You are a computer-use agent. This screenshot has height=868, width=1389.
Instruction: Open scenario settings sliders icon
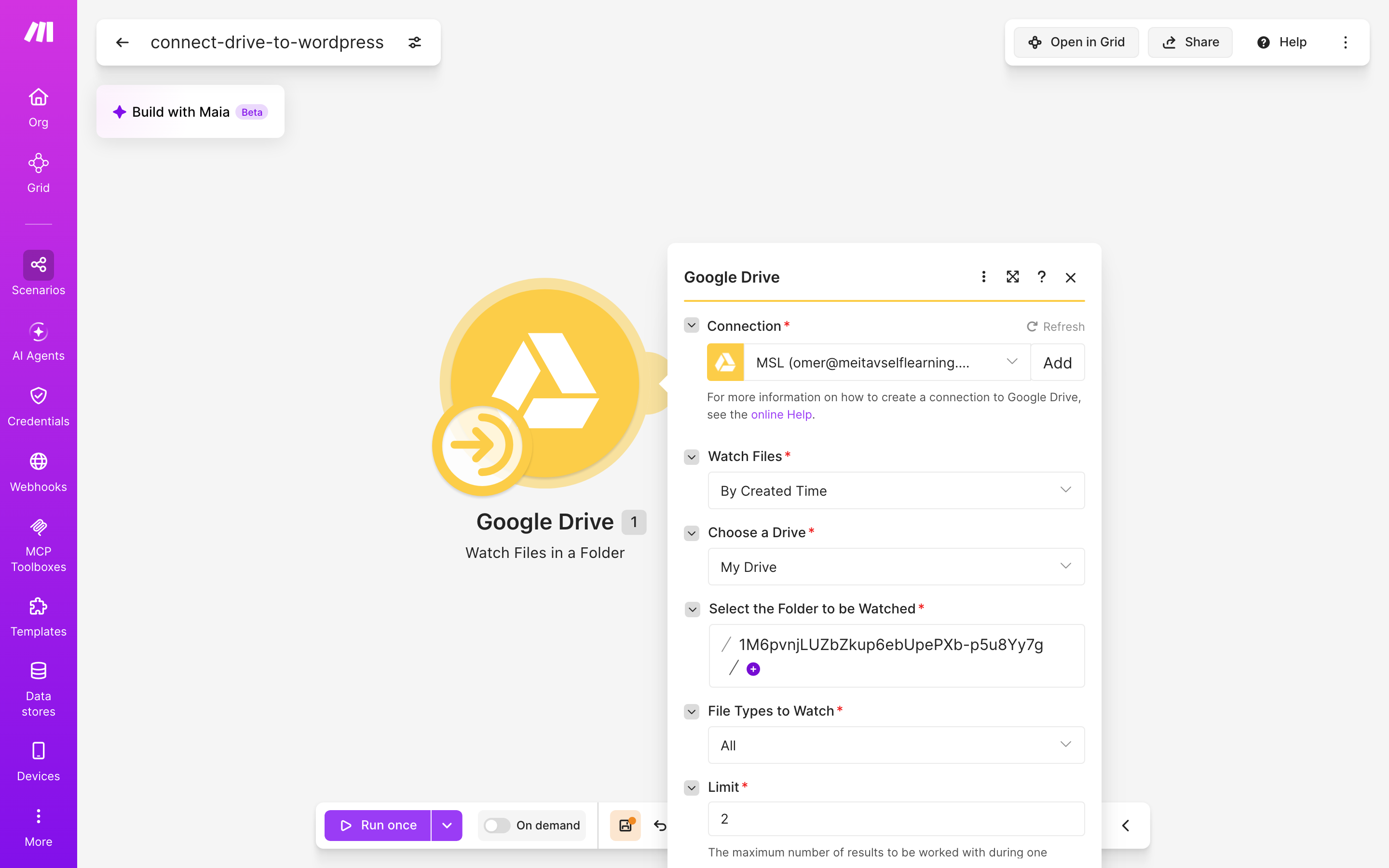tap(414, 42)
